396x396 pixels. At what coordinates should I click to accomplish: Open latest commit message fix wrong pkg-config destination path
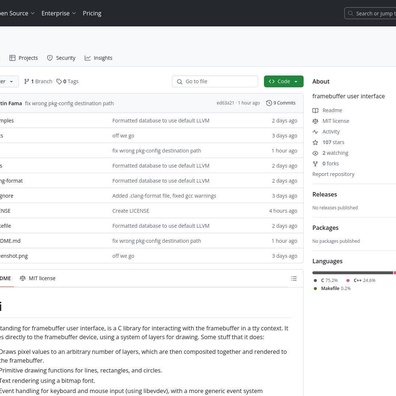[69, 103]
